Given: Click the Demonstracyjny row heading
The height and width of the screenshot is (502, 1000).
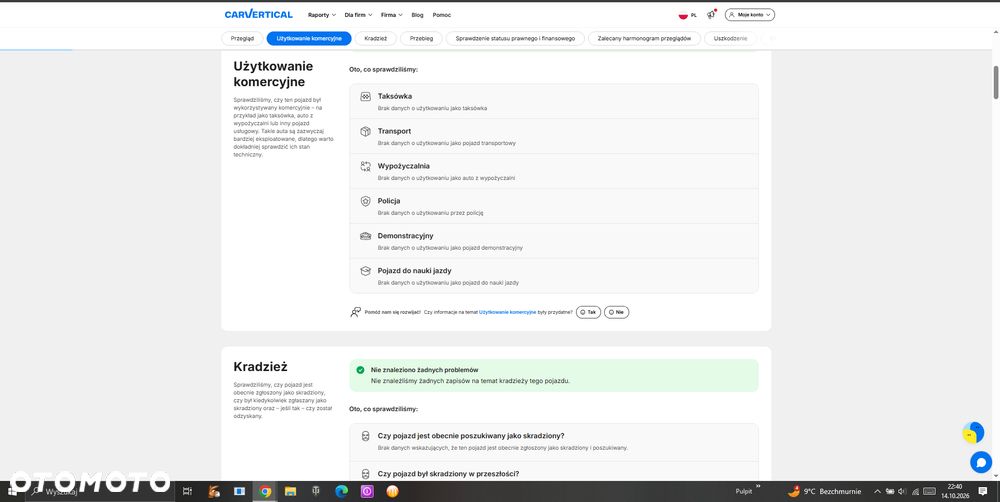Looking at the screenshot, I should 406,236.
